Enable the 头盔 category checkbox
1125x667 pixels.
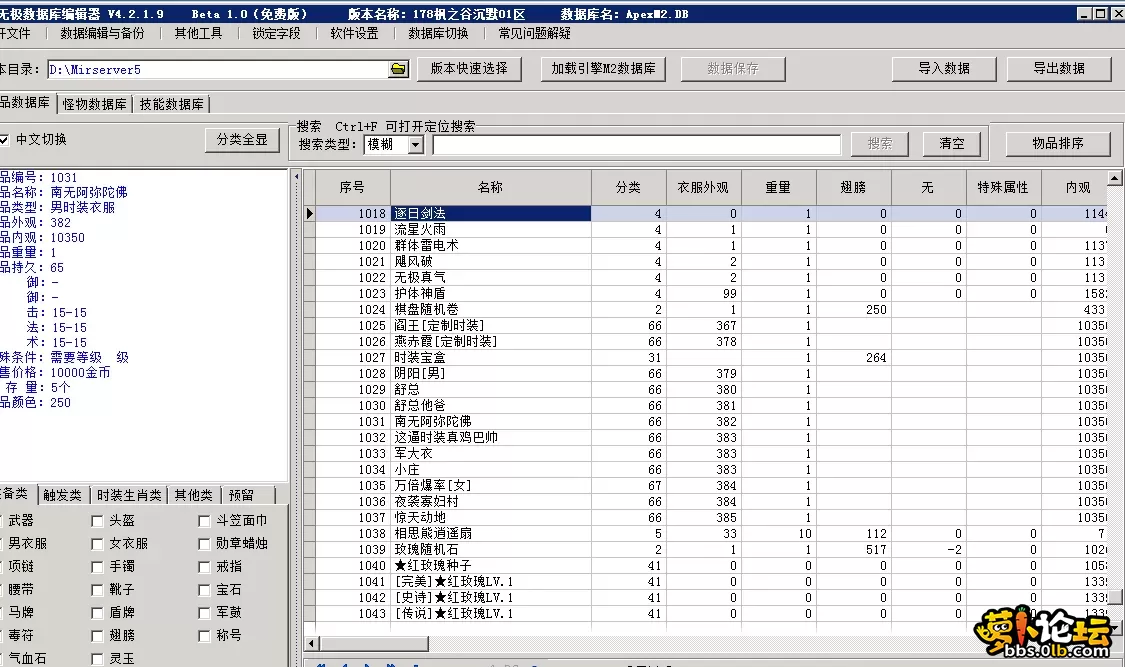(97, 521)
